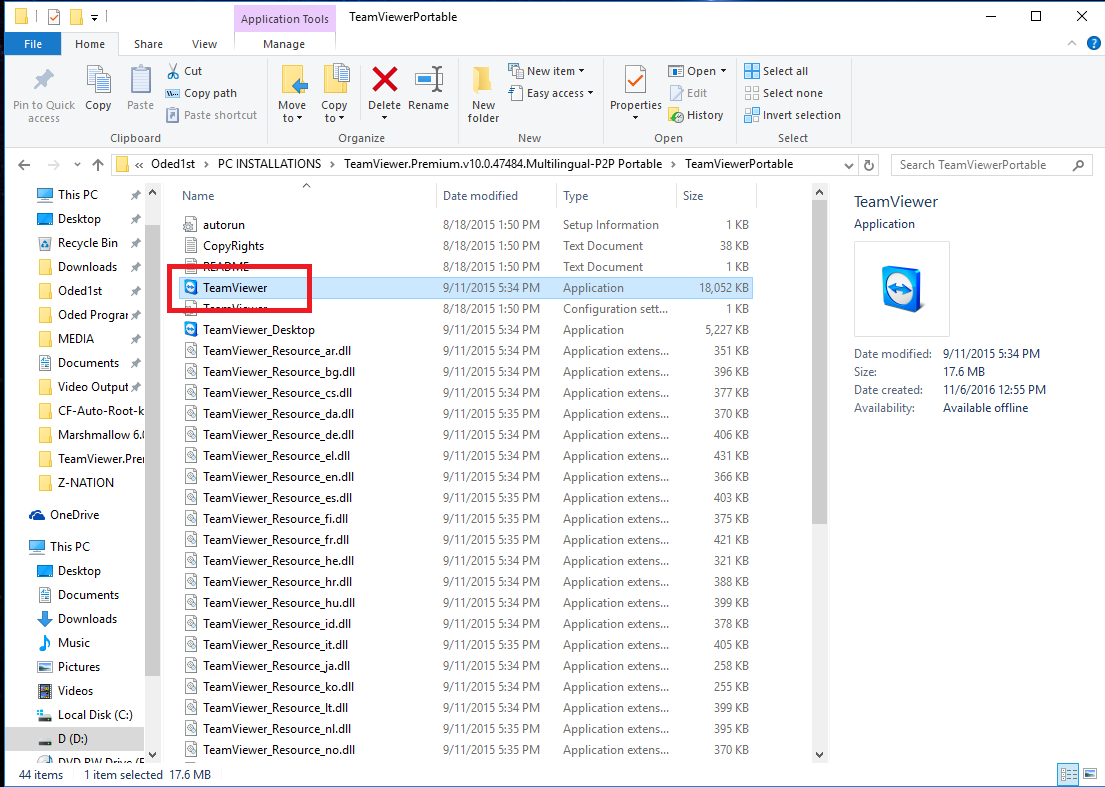The height and width of the screenshot is (787, 1105).
Task: Select the autorun file
Action: pyautogui.click(x=224, y=225)
